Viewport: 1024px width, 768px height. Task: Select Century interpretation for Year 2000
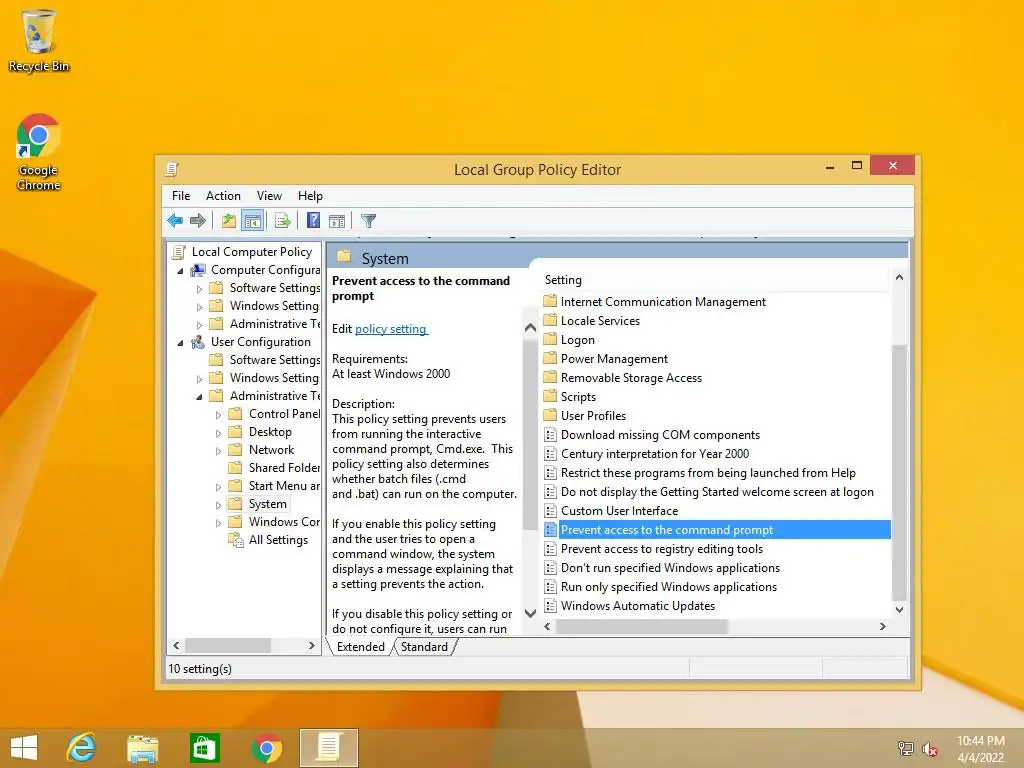pyautogui.click(x=655, y=454)
